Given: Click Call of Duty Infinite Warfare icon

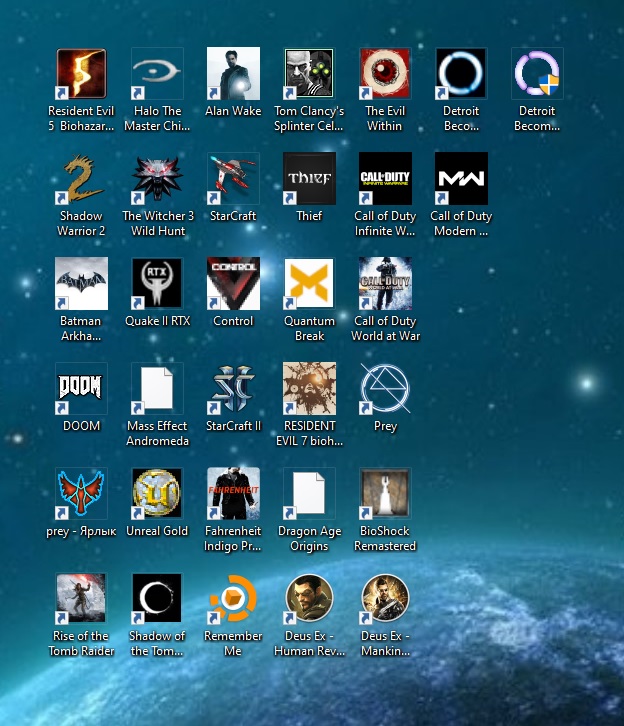Looking at the screenshot, I should tap(385, 179).
